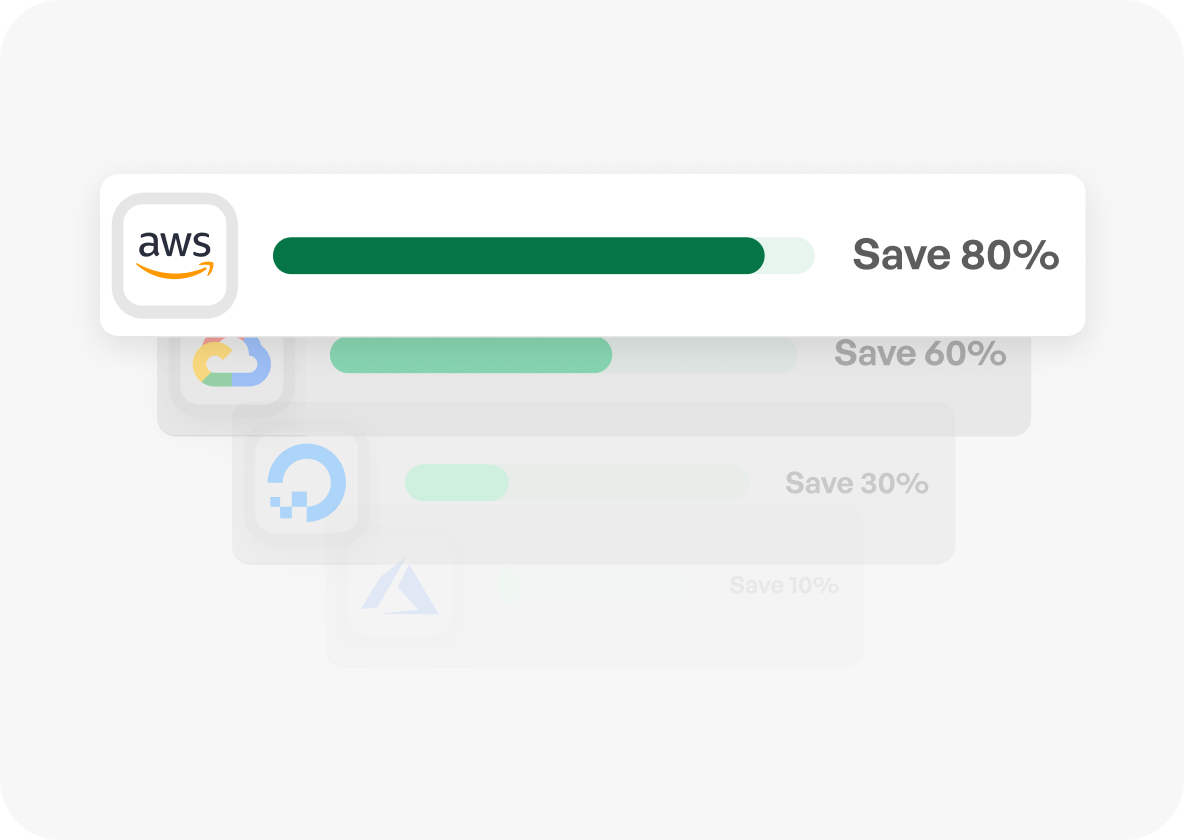Click the unfilled part of Google Cloud bar
1184x840 pixels.
703,355
